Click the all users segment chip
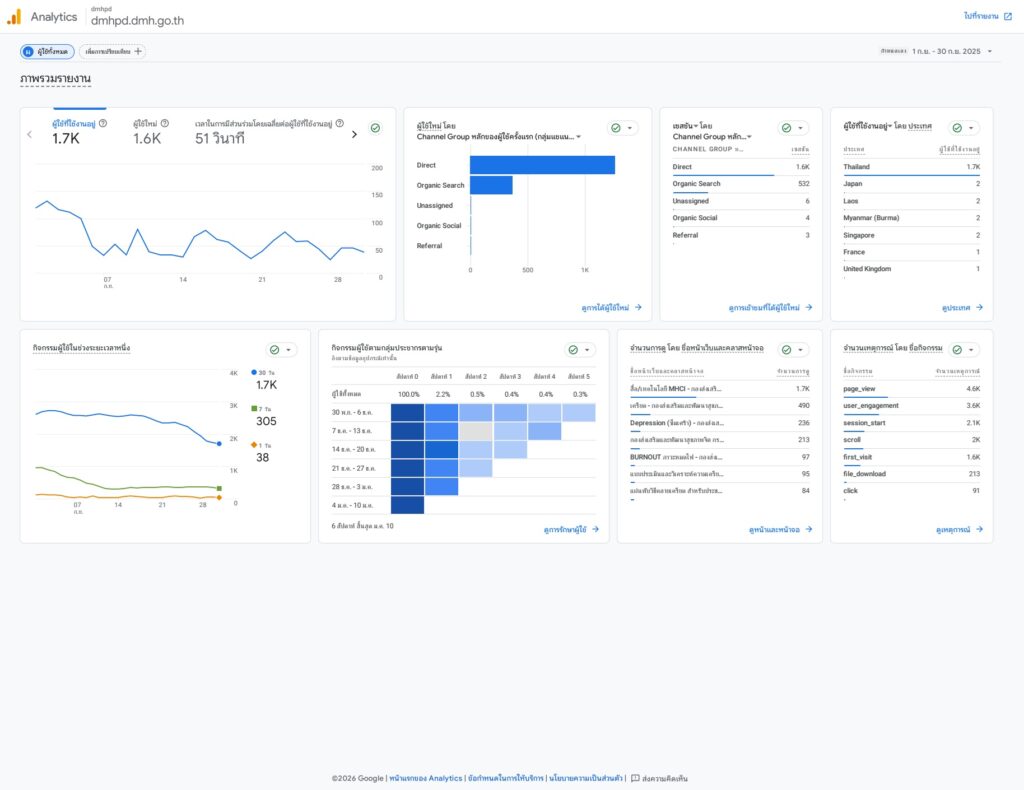This screenshot has height=790, width=1024. point(47,51)
